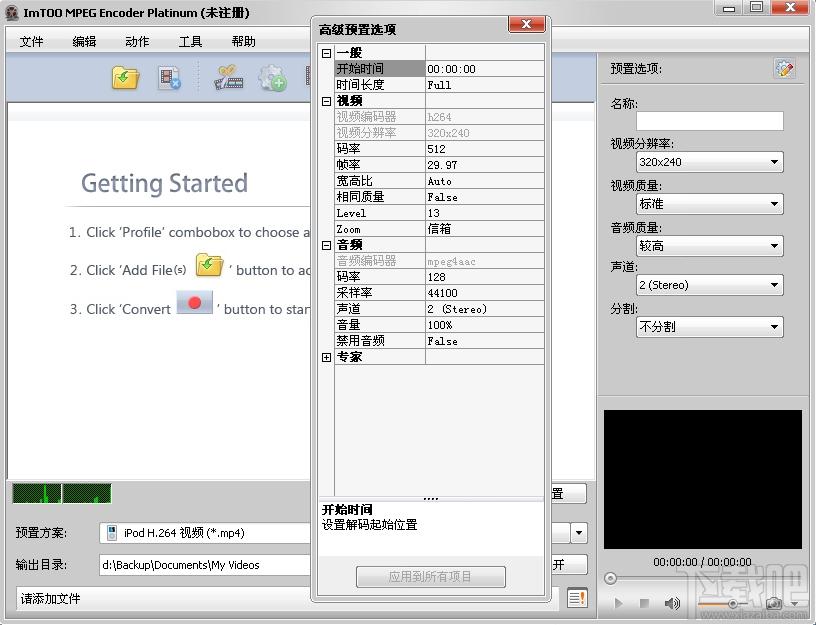Viewport: 816px width, 625px height.
Task: Click the partially hidden 开 button by output directory
Action: coord(569,565)
